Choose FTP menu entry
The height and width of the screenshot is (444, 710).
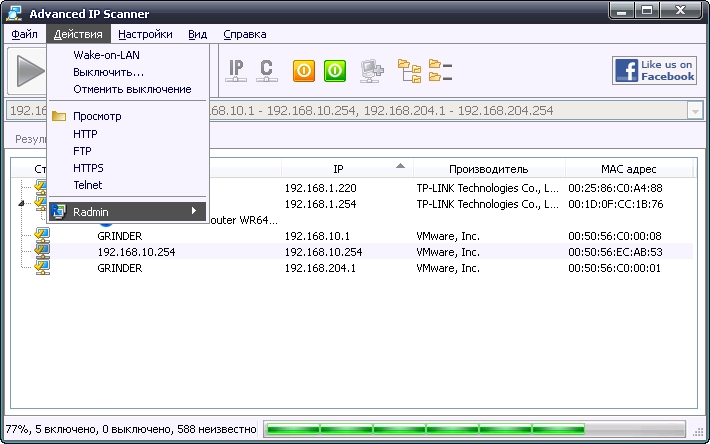pyautogui.click(x=127, y=151)
